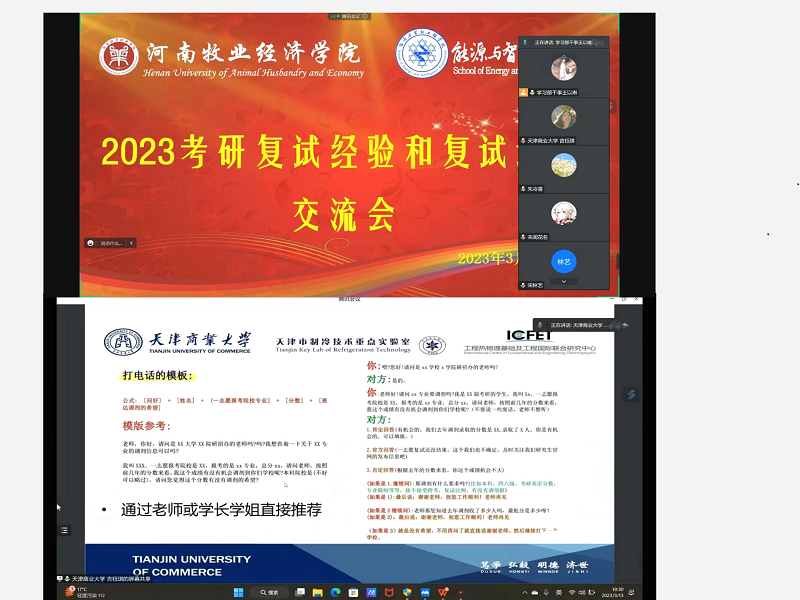This screenshot has height=600, width=800.
Task: Click orange host icon beside 学习部干事王以彬
Action: click(x=523, y=92)
